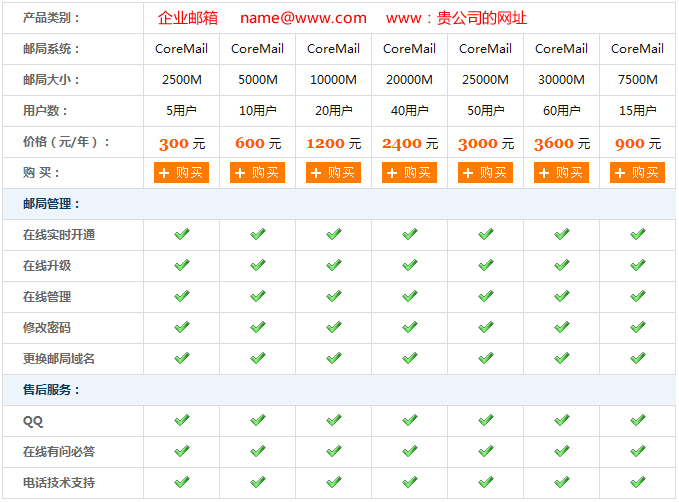Screen dimensions: 679x502
Task: Click CoreMail above the 2500M plan
Action: pos(181,49)
